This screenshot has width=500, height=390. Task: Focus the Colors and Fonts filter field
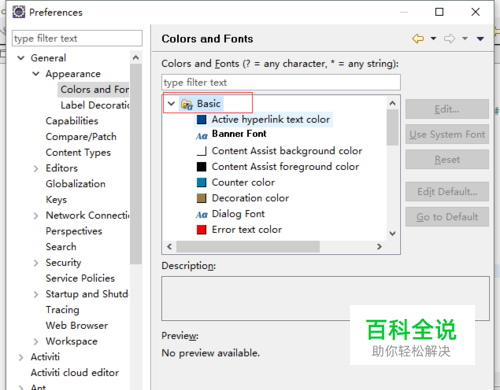[281, 82]
